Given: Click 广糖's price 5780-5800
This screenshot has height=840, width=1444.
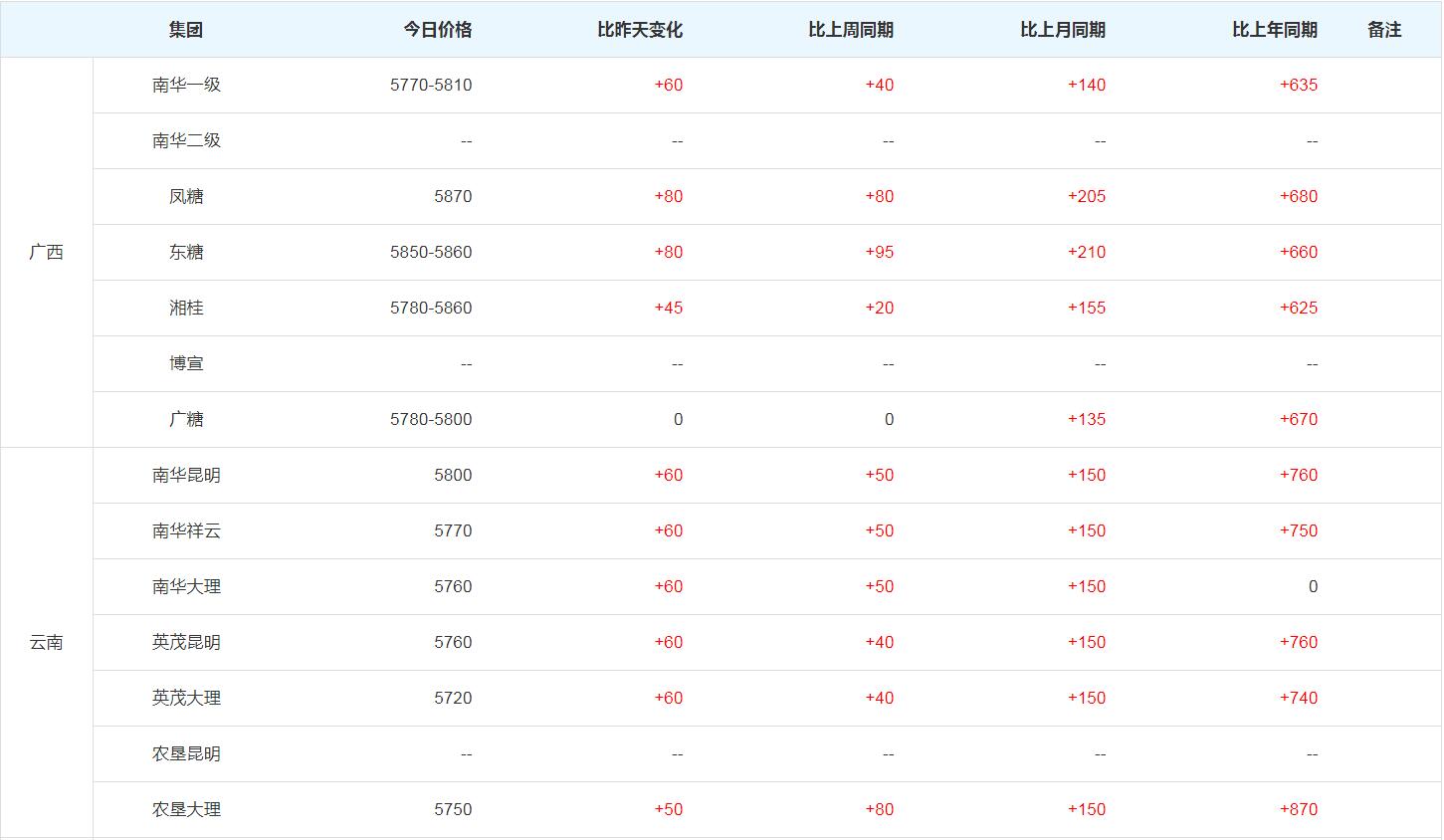Looking at the screenshot, I should pos(431,419).
